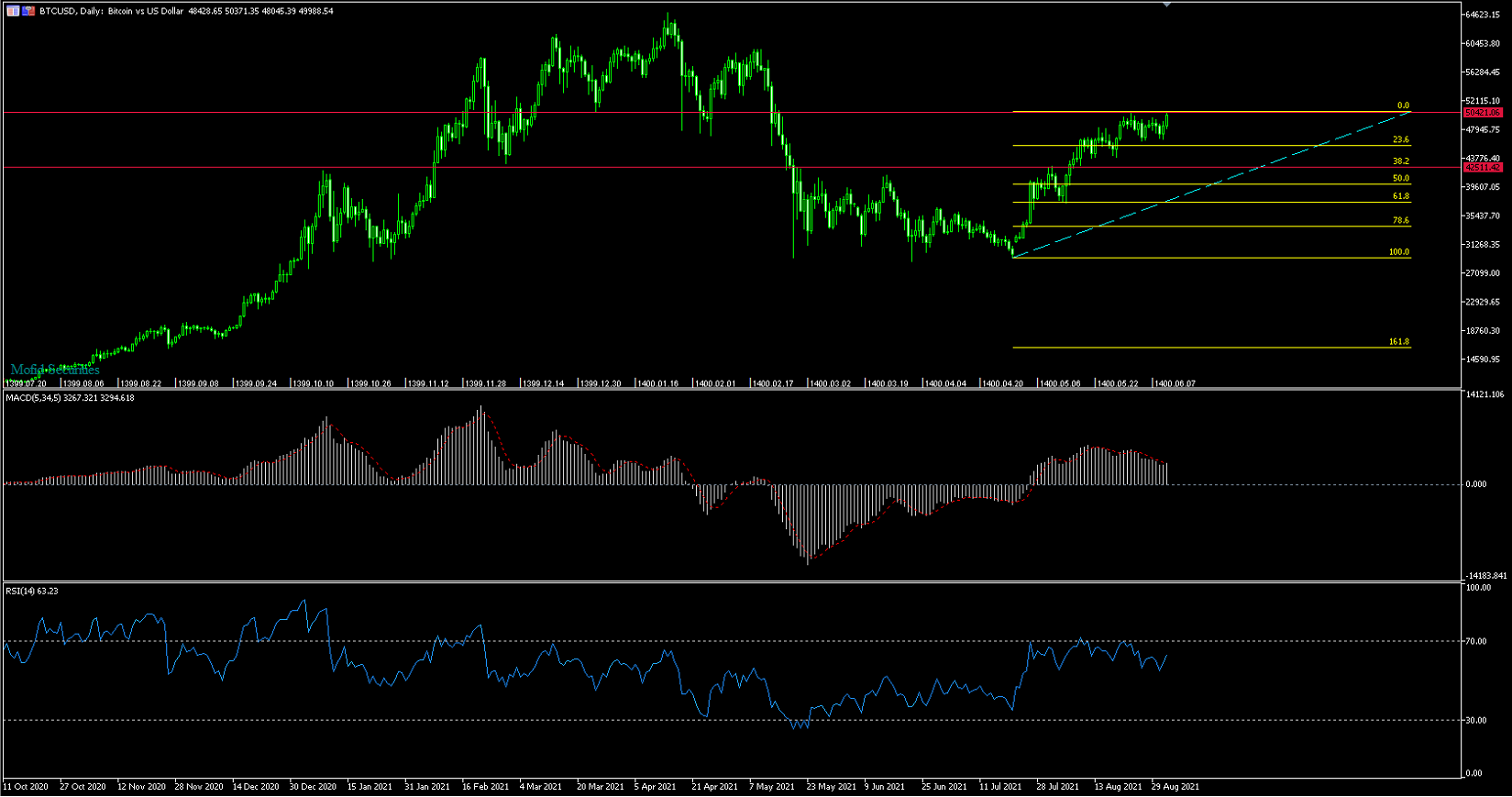This screenshot has width=1512, height=797.
Task: Click the Fibonacci 0.0 level label
Action: click(1403, 105)
